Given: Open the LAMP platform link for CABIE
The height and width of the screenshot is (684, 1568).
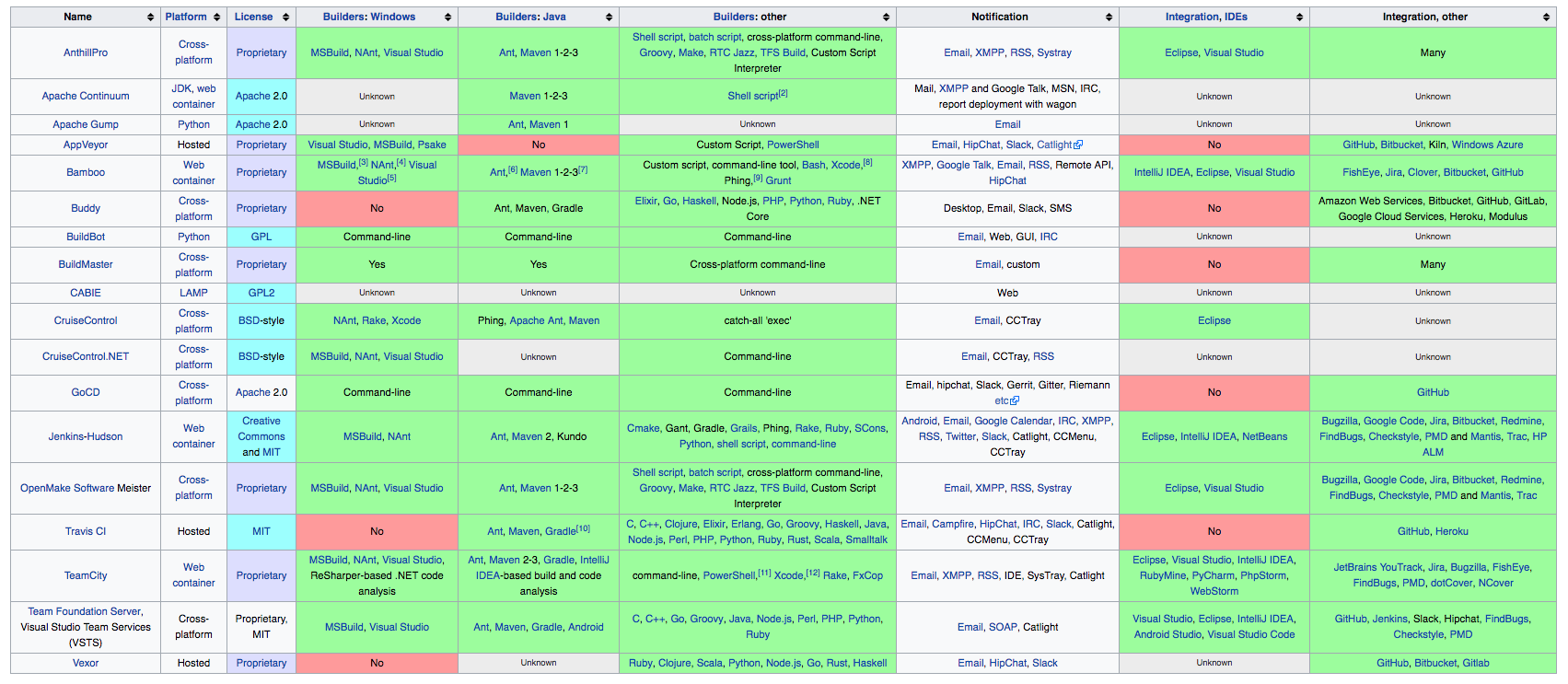Looking at the screenshot, I should (x=193, y=293).
